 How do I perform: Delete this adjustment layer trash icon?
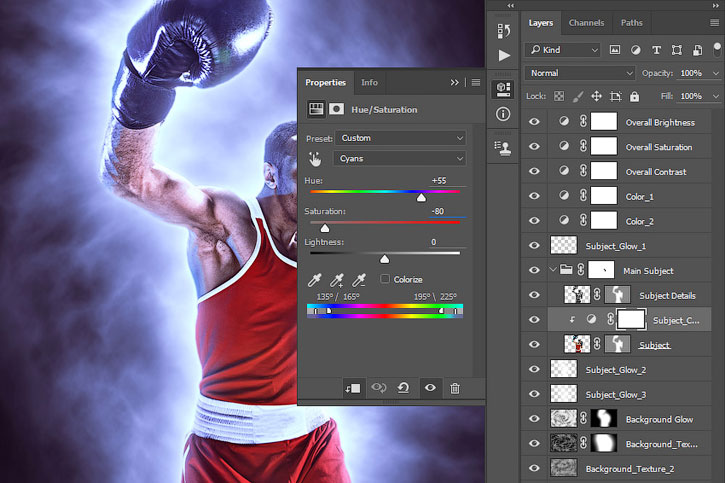click(x=455, y=388)
